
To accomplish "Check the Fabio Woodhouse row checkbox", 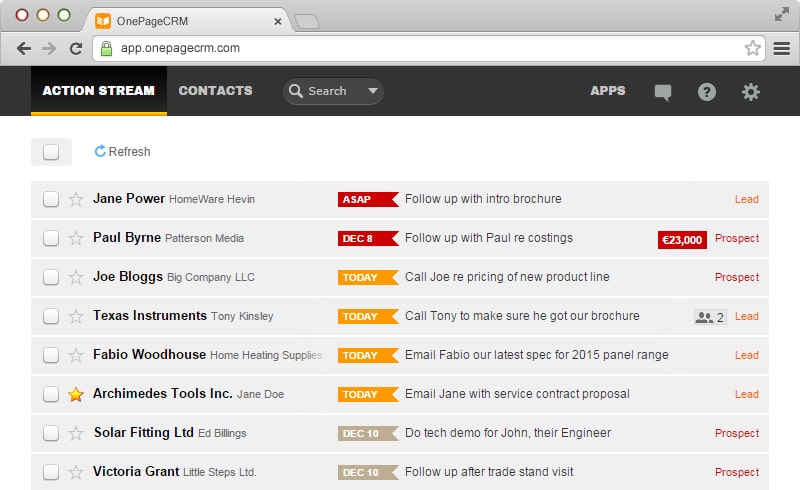I will pos(51,355).
